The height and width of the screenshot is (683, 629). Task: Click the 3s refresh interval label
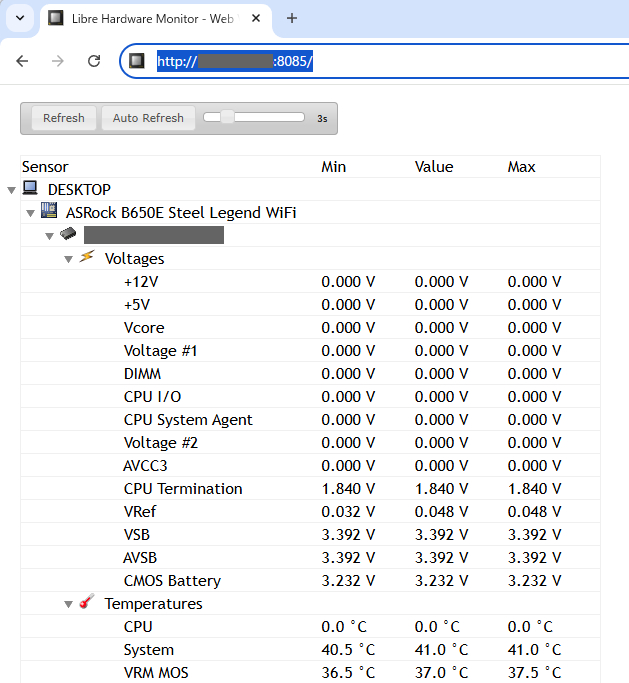(322, 118)
